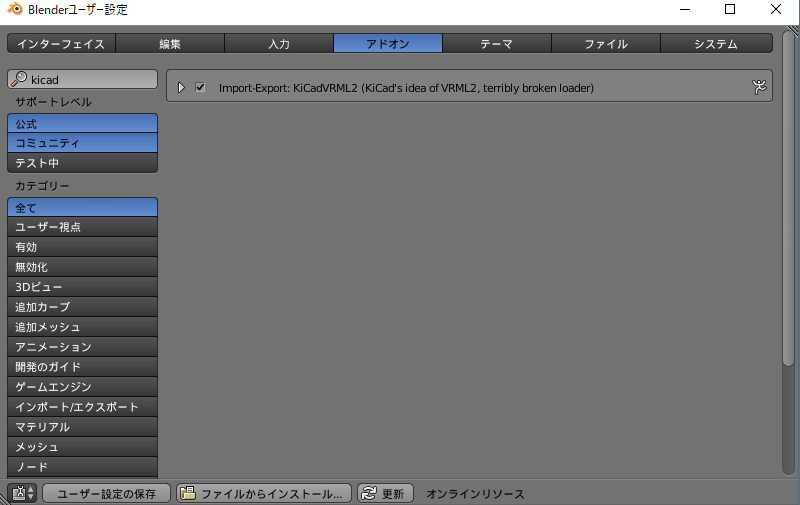Toggle the コミュニティ support level
Screen dimensions: 800x505
coord(82,143)
